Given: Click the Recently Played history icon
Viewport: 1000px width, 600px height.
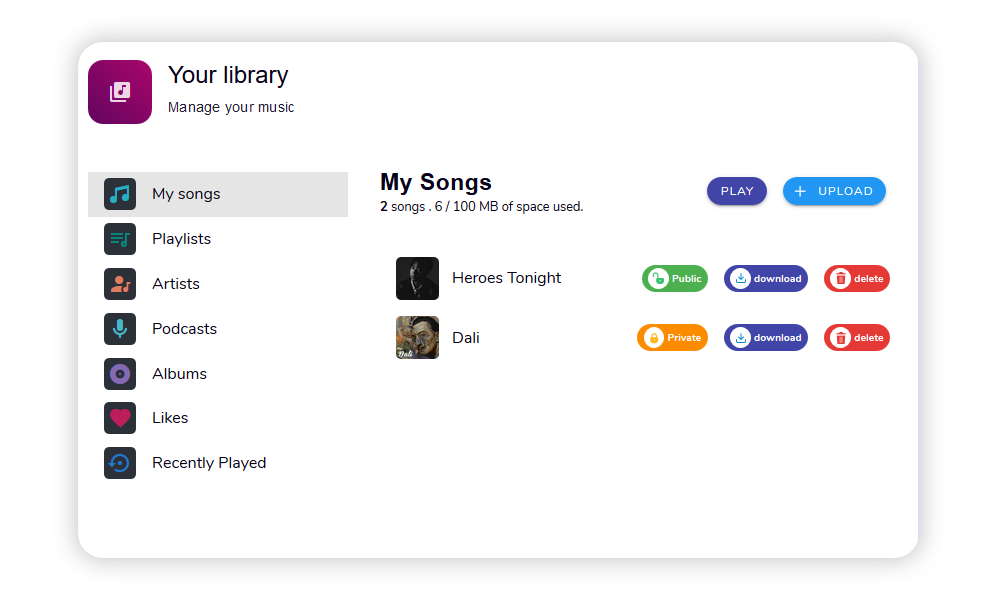Looking at the screenshot, I should coord(120,463).
